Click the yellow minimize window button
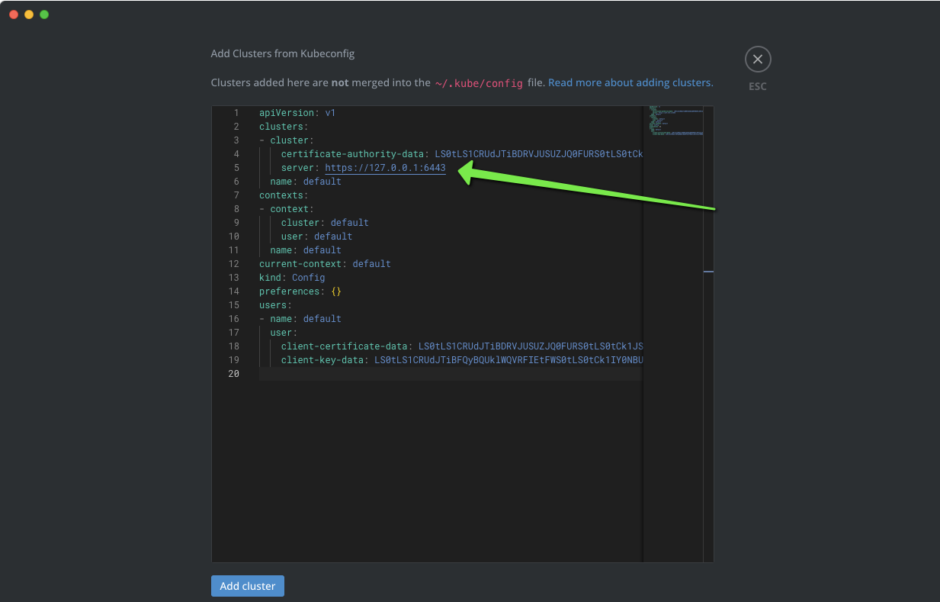Viewport: 940px width, 602px height. [29, 14]
